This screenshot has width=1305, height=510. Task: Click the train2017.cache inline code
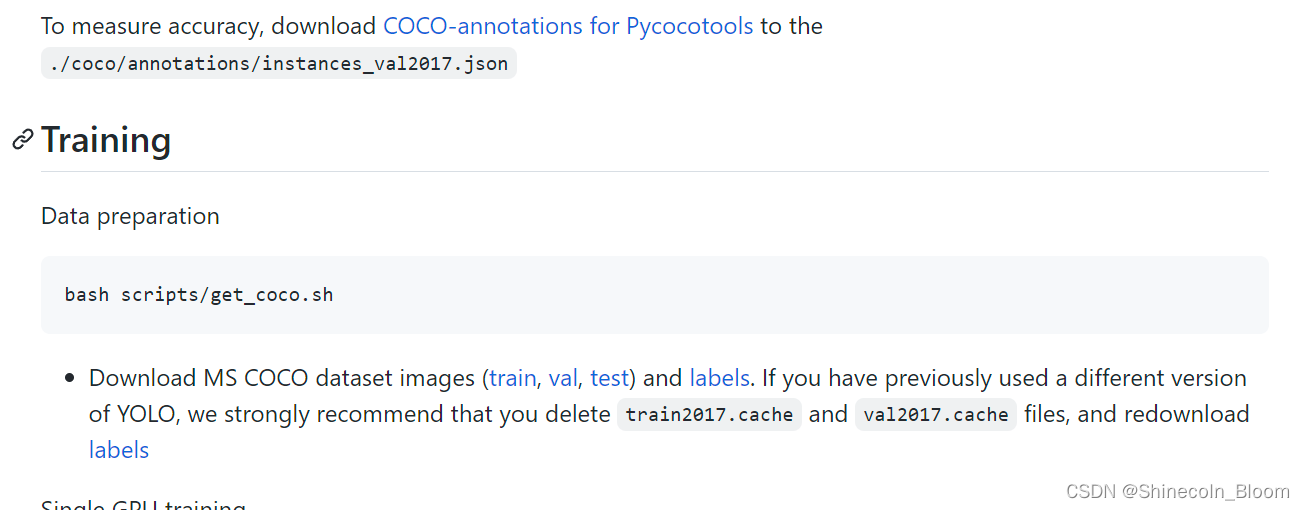(x=709, y=415)
